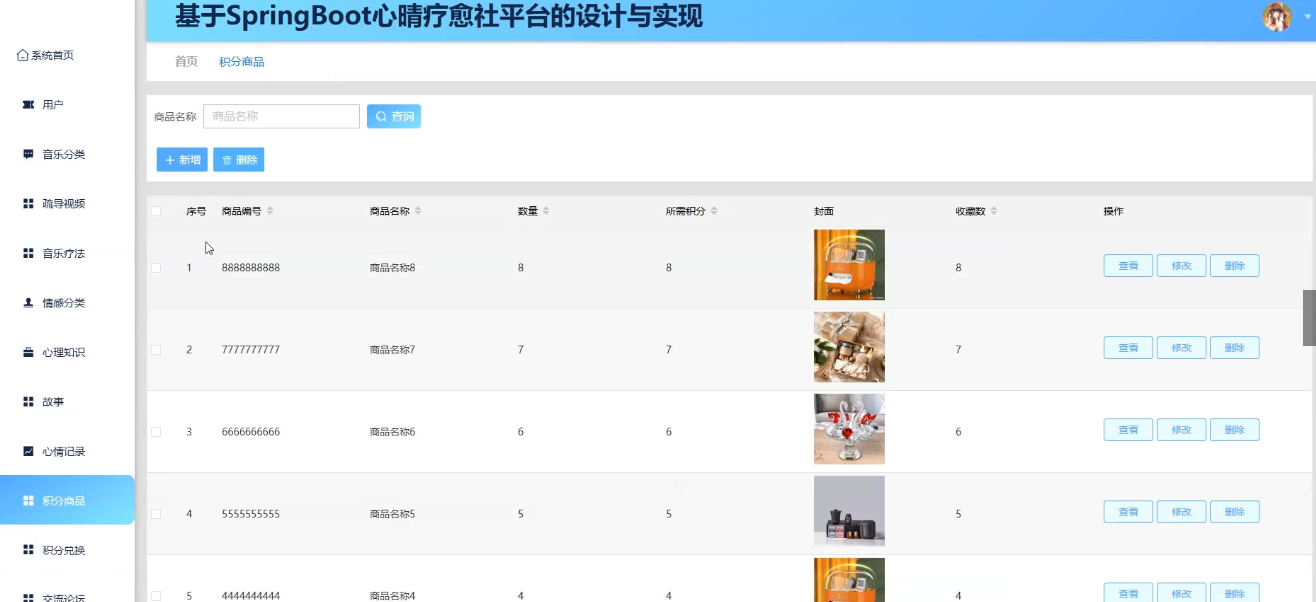Click 查看 for 商品名称7
This screenshot has height=602, width=1316.
coord(1128,348)
